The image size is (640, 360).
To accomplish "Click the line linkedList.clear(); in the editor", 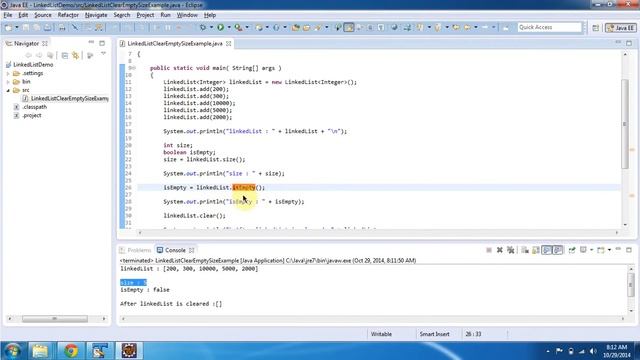I will coord(194,216).
